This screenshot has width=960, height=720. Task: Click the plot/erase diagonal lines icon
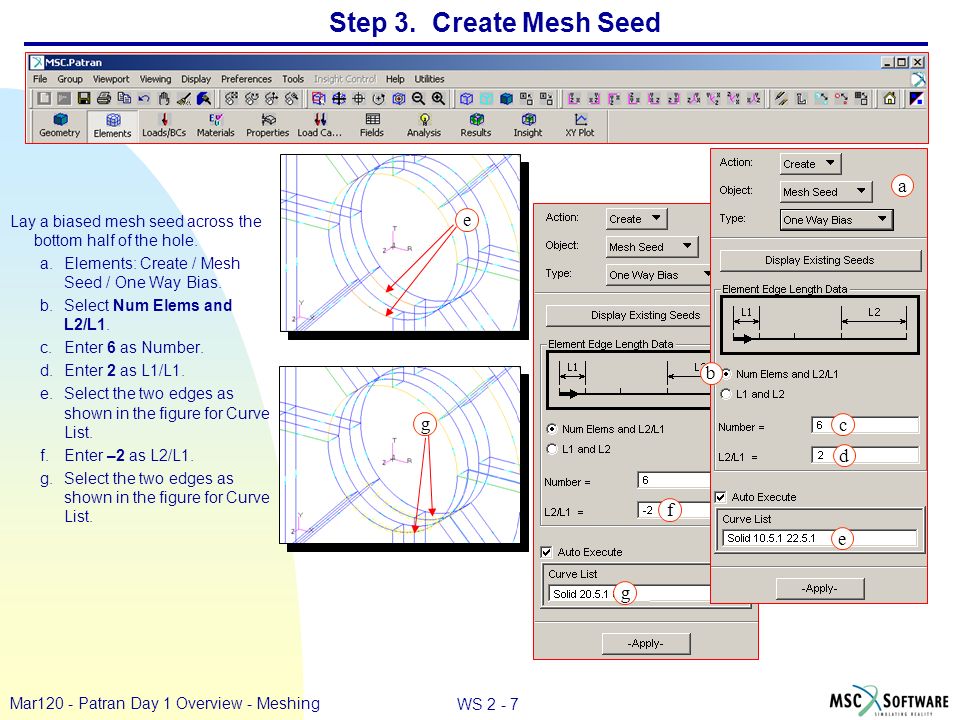click(x=781, y=98)
